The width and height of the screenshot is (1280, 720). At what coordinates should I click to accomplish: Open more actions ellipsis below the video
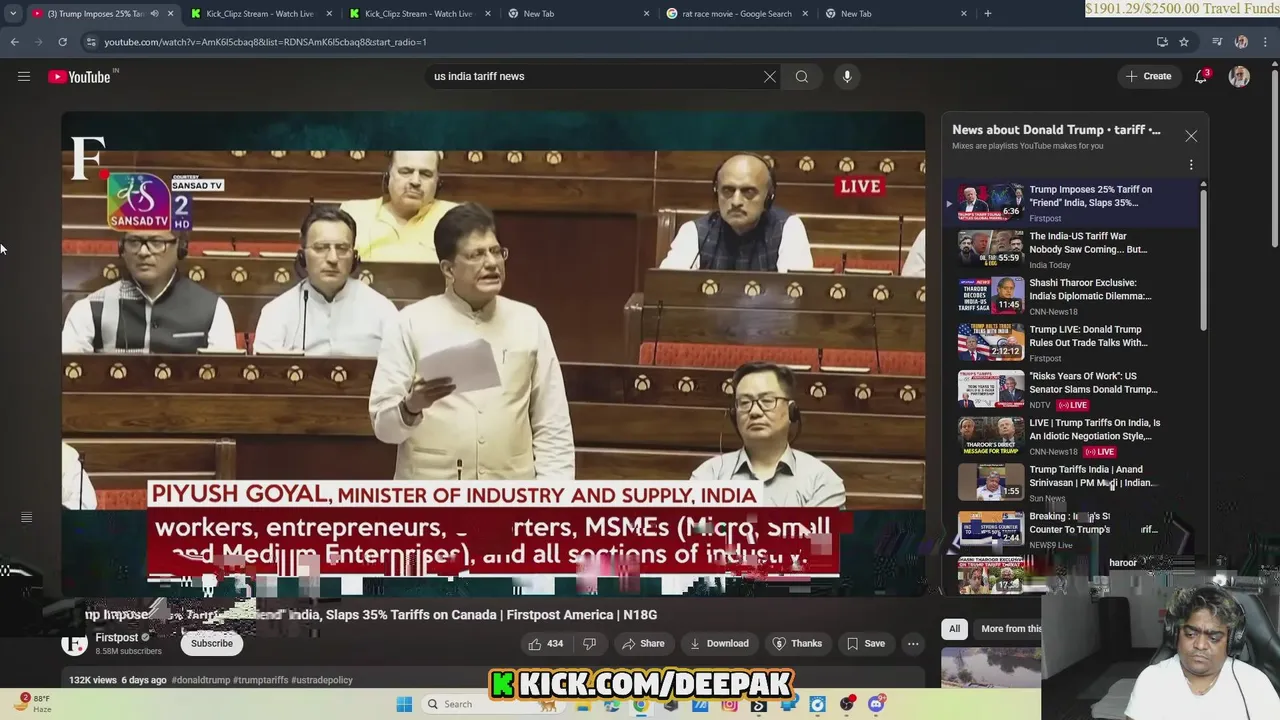[x=913, y=644]
